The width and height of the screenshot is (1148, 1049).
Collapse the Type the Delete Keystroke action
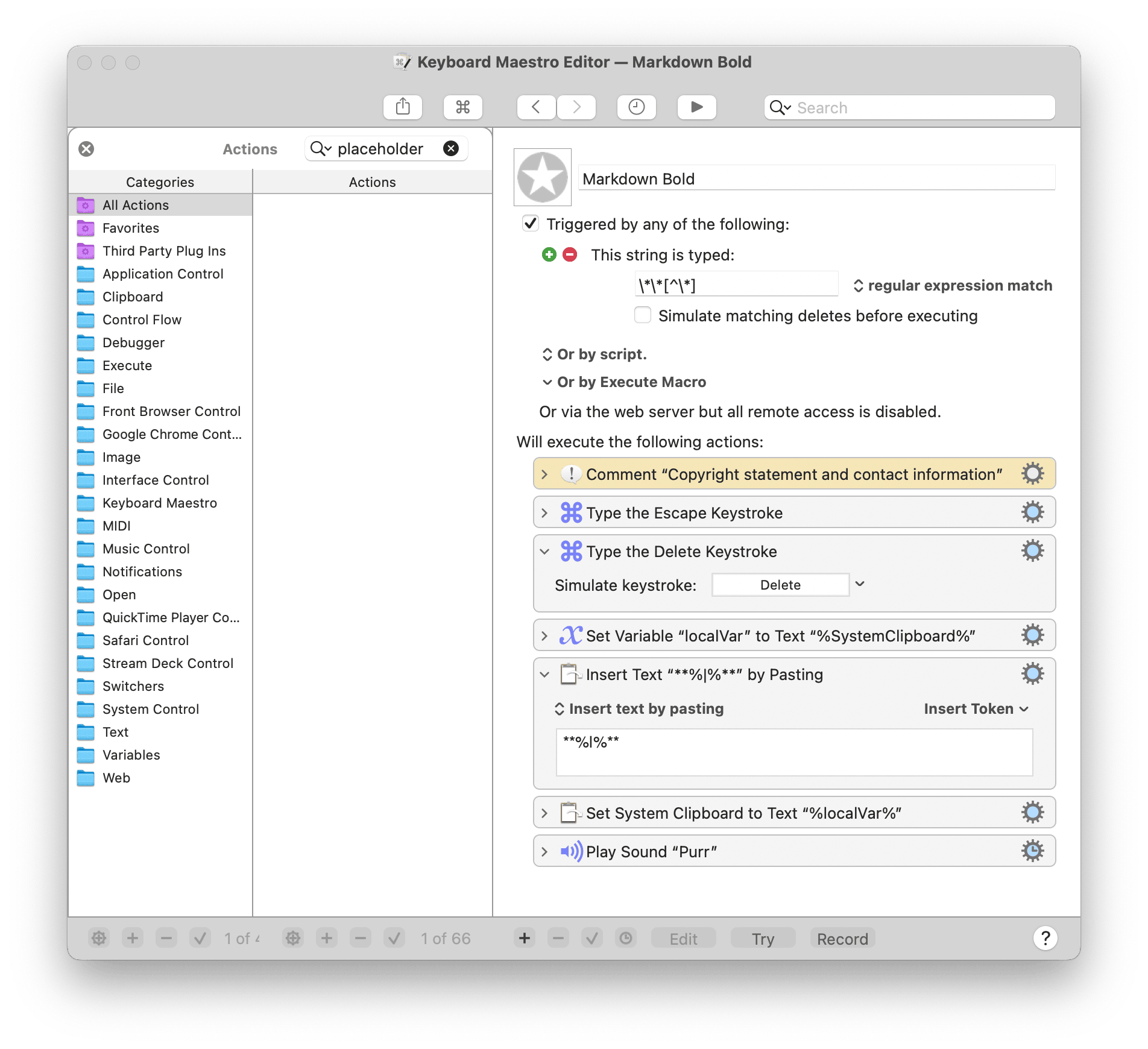click(544, 552)
